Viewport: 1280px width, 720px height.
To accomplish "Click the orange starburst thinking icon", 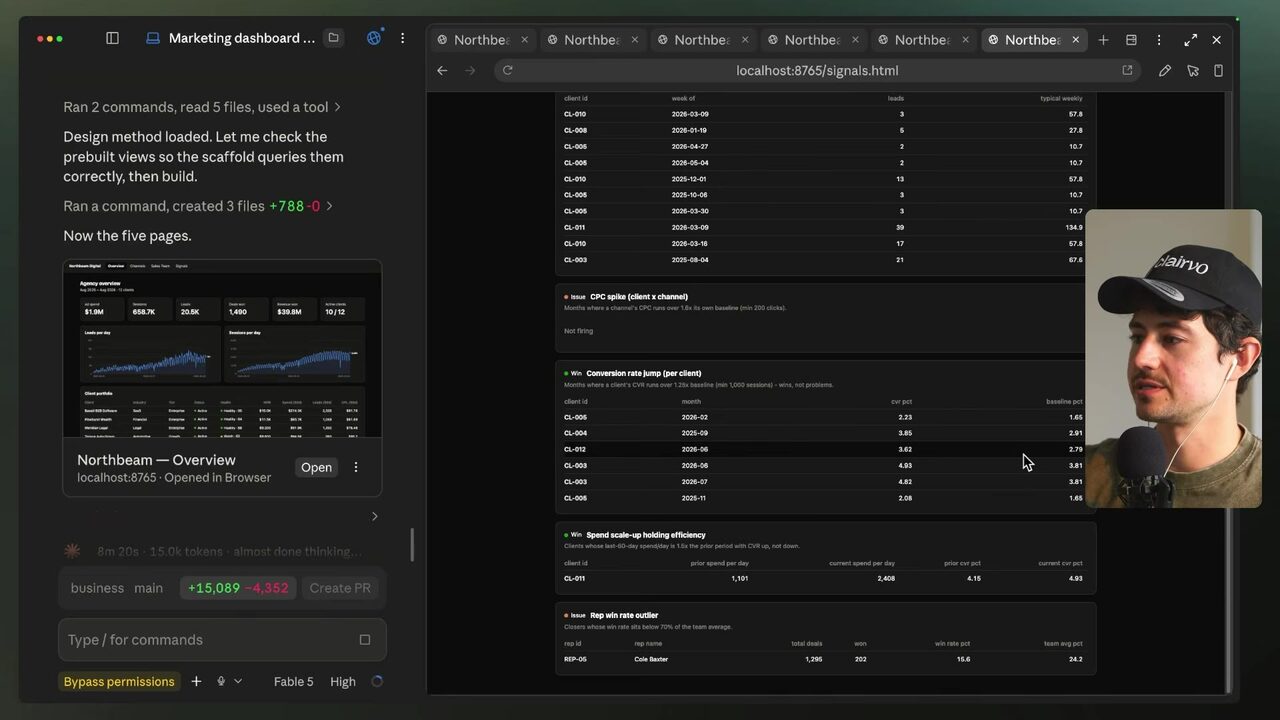I will click(72, 551).
